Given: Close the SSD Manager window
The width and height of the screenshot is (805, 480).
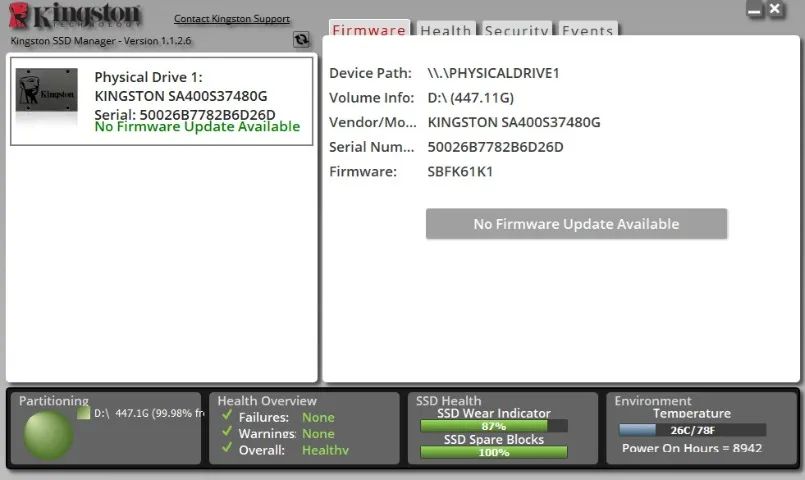Looking at the screenshot, I should point(775,9).
